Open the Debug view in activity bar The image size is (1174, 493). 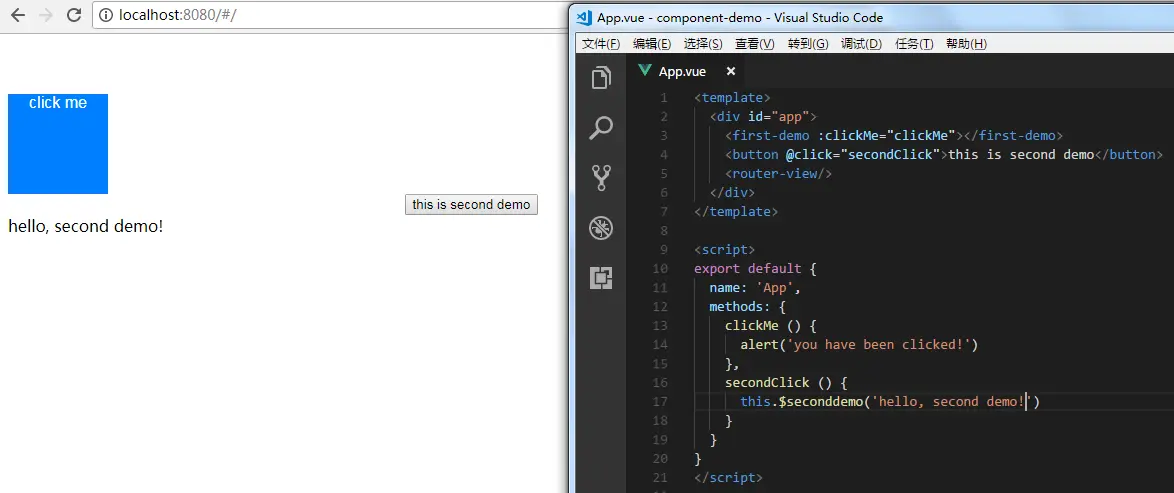601,228
